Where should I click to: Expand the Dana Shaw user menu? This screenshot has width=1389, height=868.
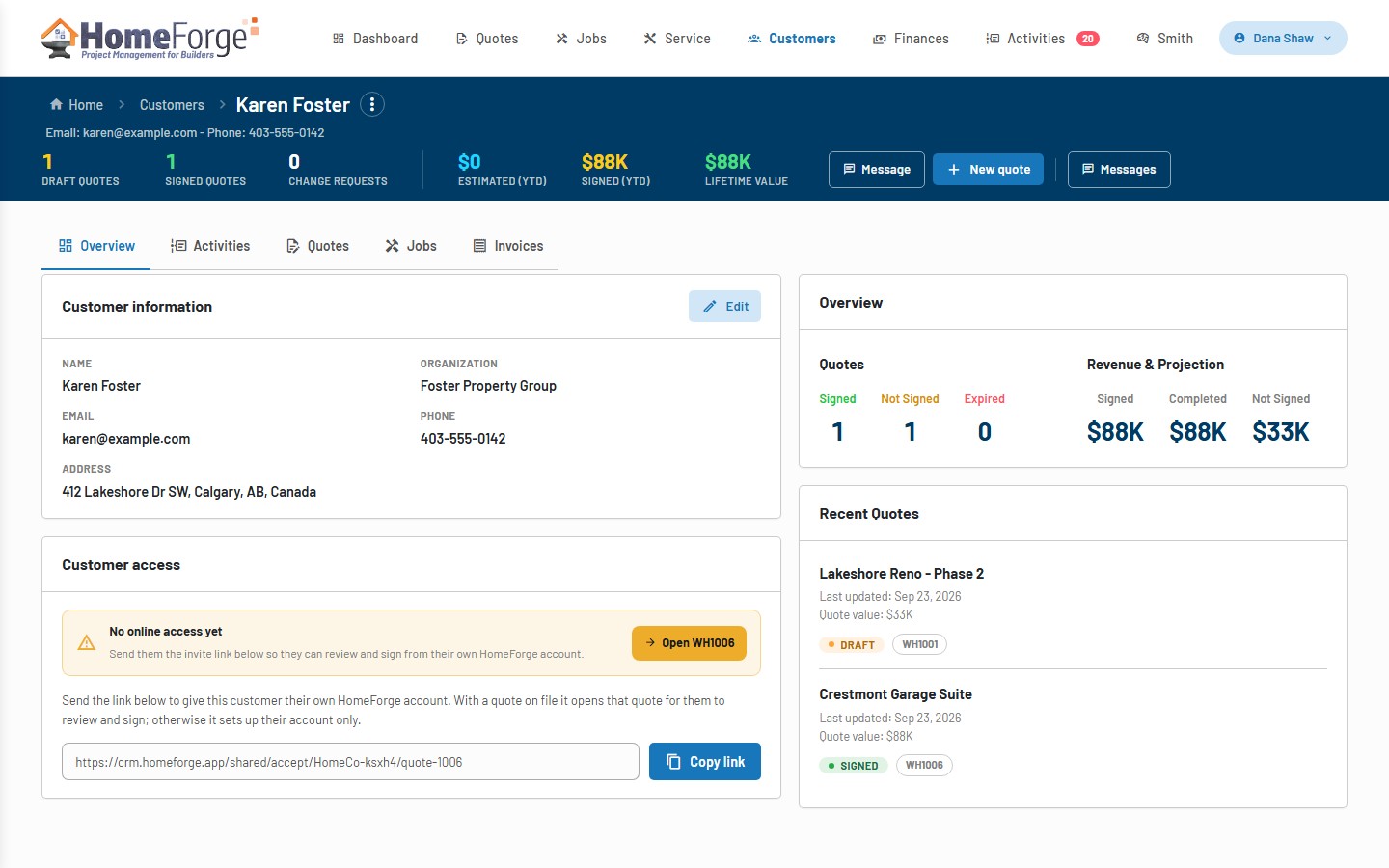point(1283,39)
